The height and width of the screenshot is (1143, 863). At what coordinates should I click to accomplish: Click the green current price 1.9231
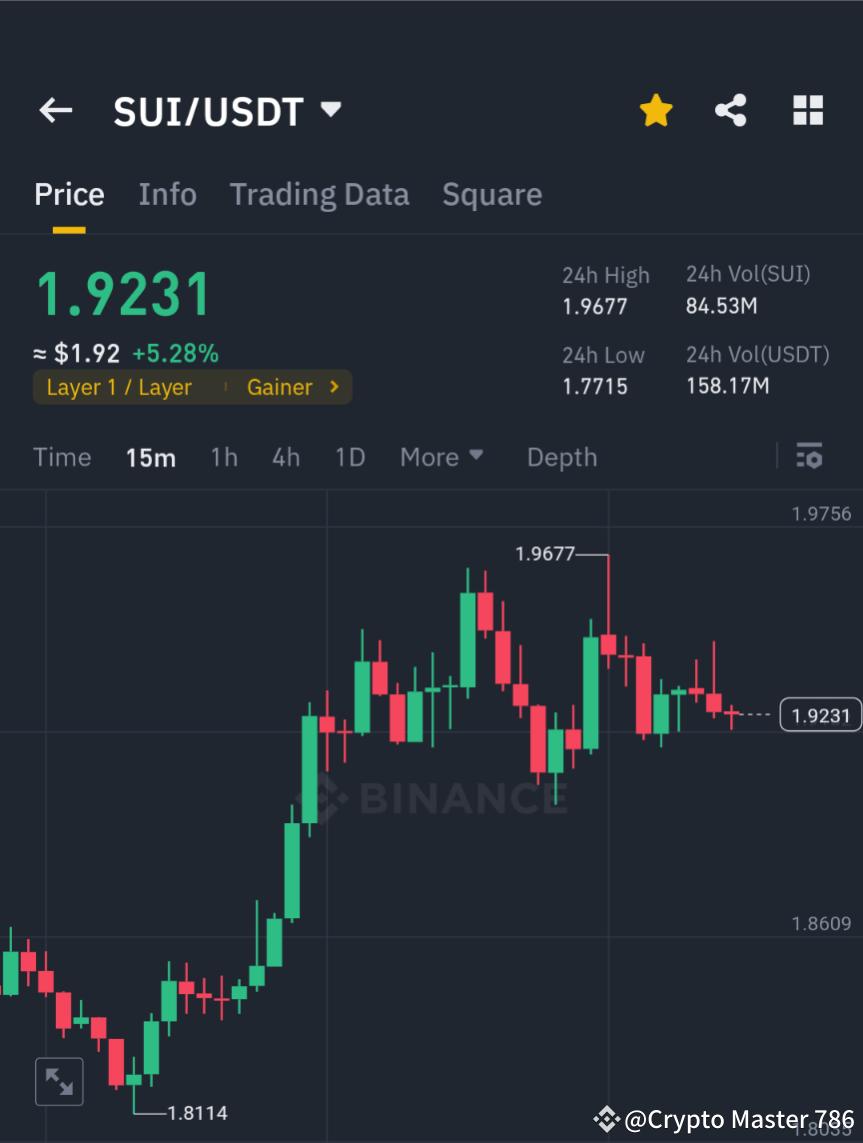click(123, 293)
